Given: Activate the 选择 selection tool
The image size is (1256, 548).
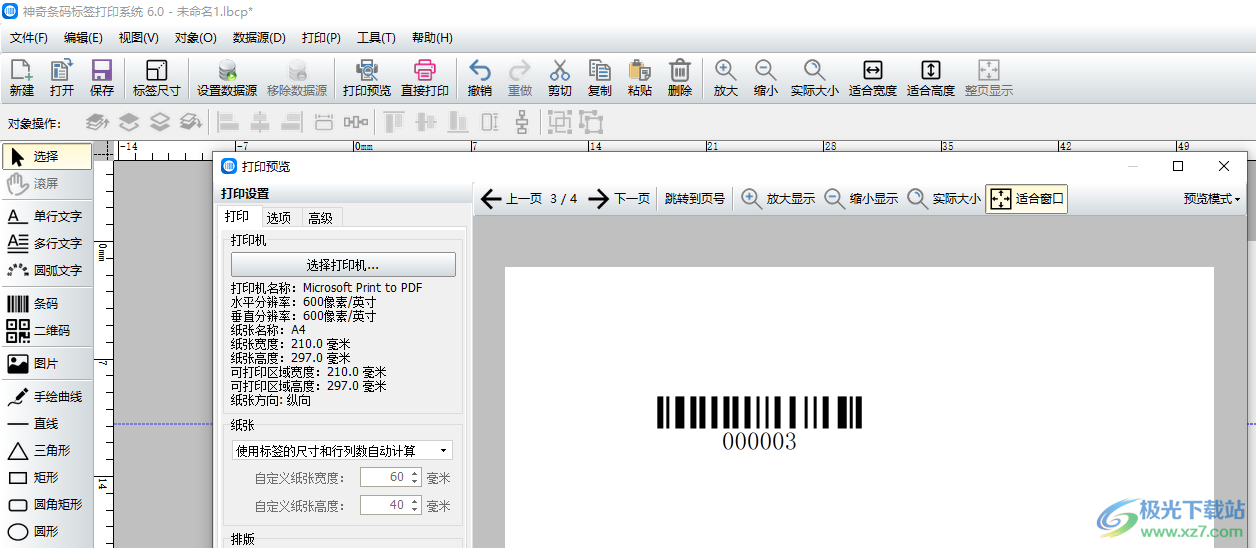Looking at the screenshot, I should (x=46, y=157).
